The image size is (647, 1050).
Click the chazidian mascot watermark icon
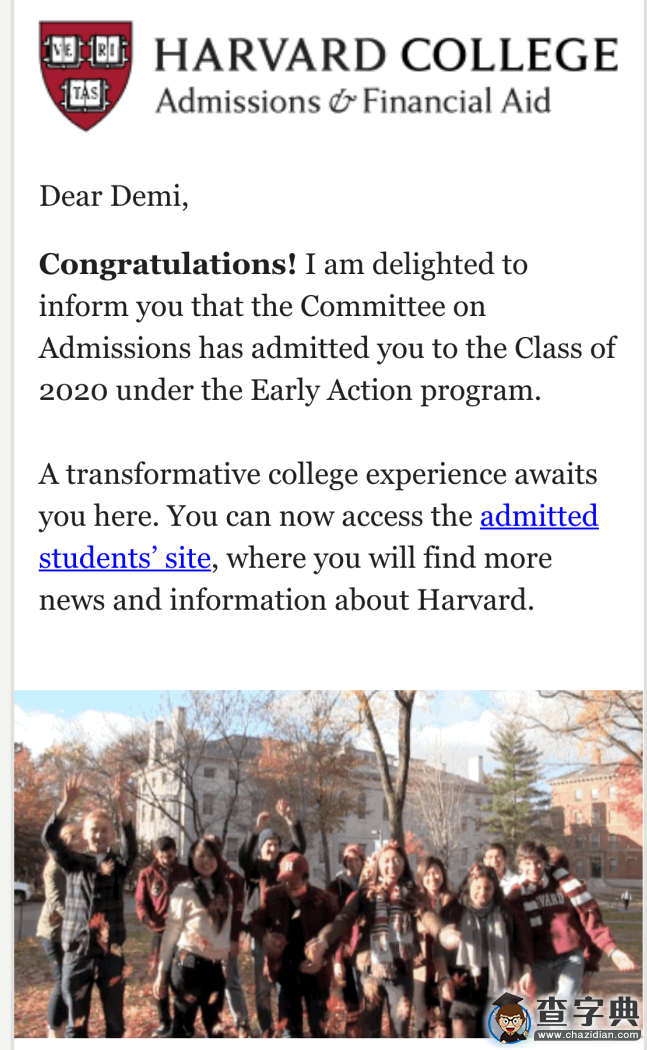click(x=510, y=1018)
